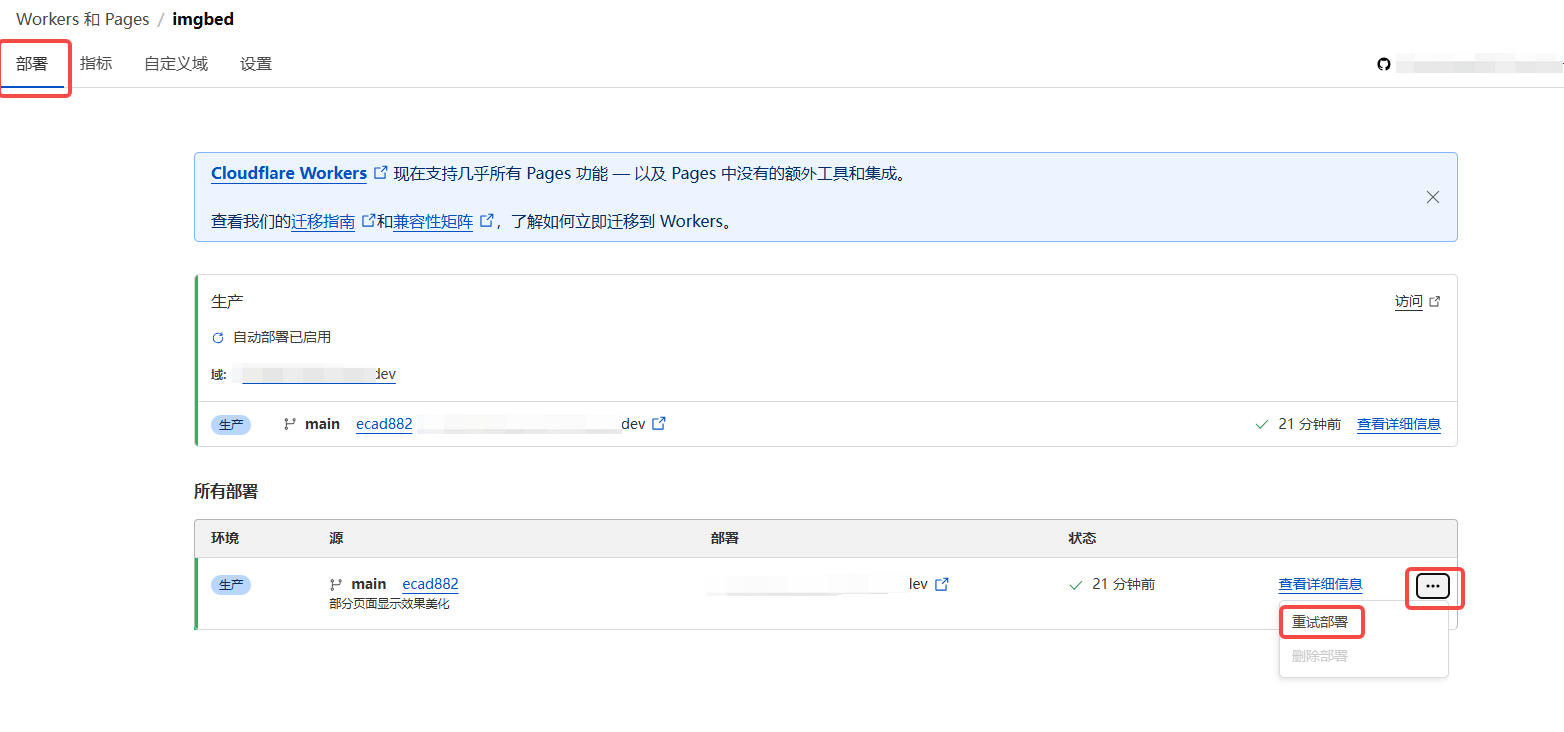1564x732 pixels.
Task: Open commit ecad882 in all deployments table
Action: [430, 584]
